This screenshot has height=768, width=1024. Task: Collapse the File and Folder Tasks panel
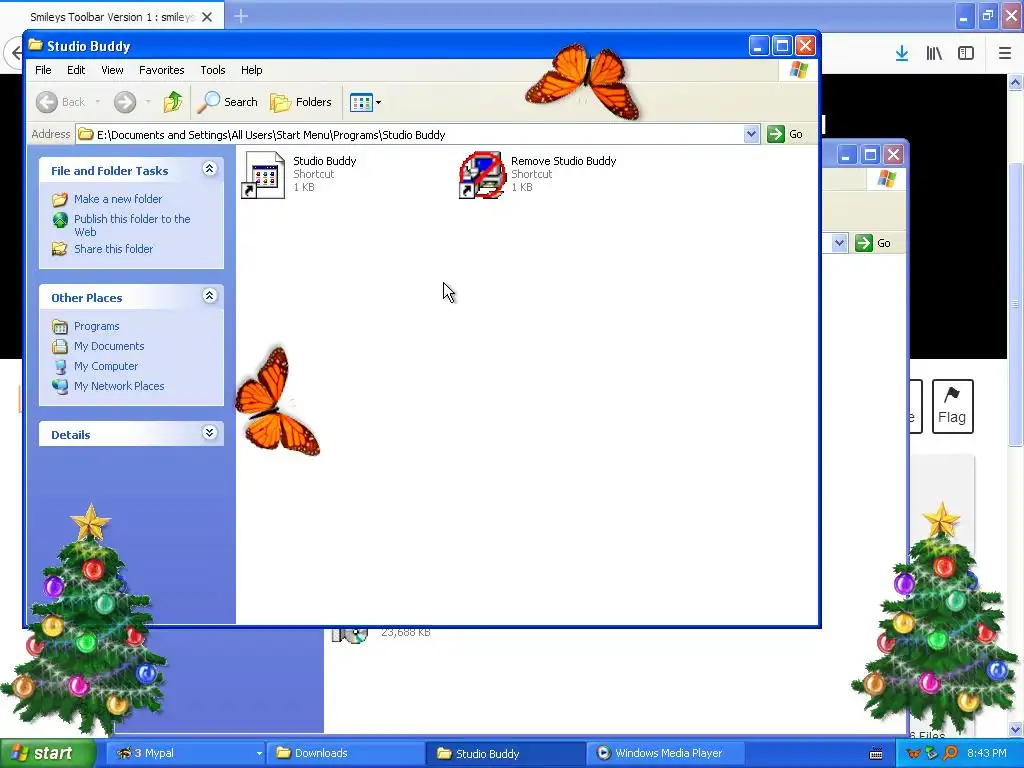pos(209,169)
